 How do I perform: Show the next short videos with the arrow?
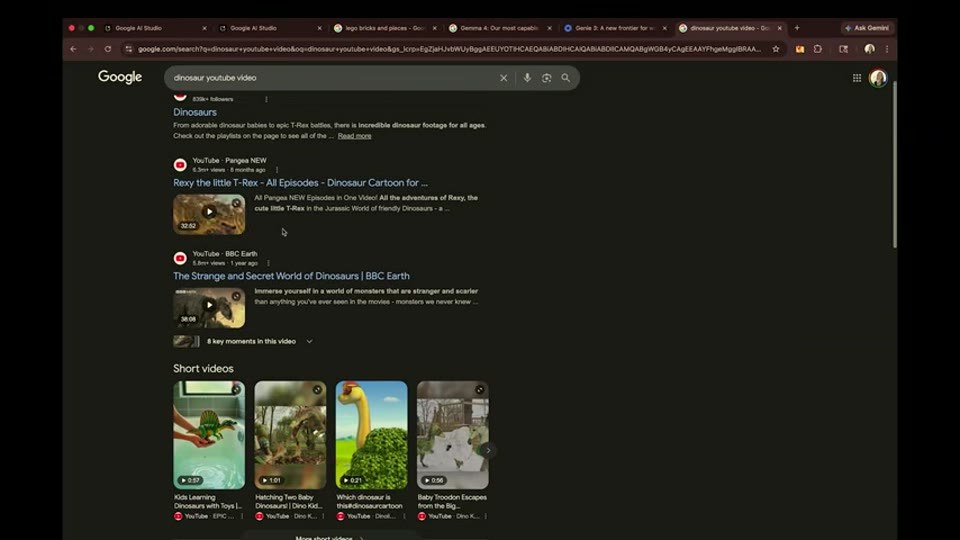tap(488, 451)
